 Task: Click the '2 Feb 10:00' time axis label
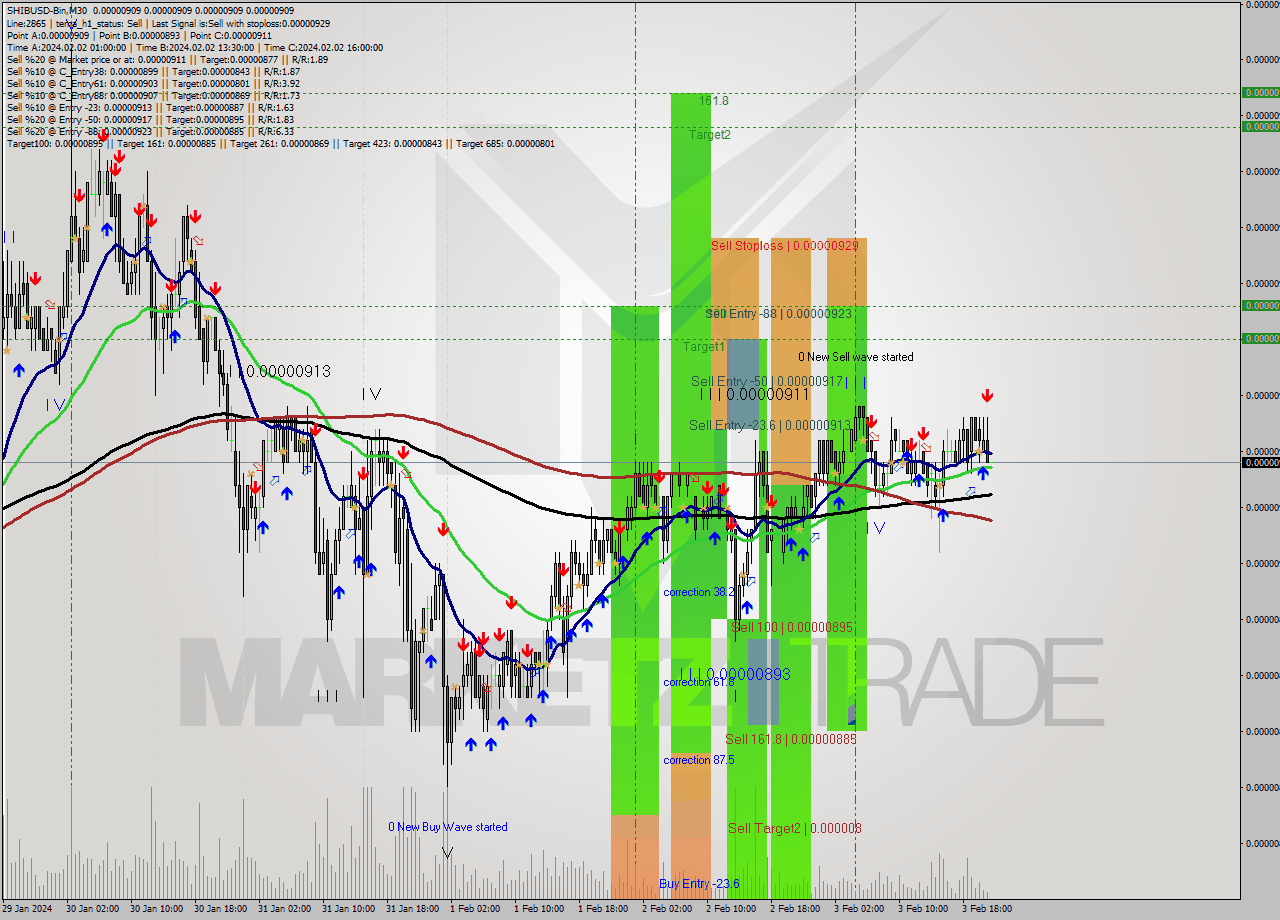pos(731,909)
